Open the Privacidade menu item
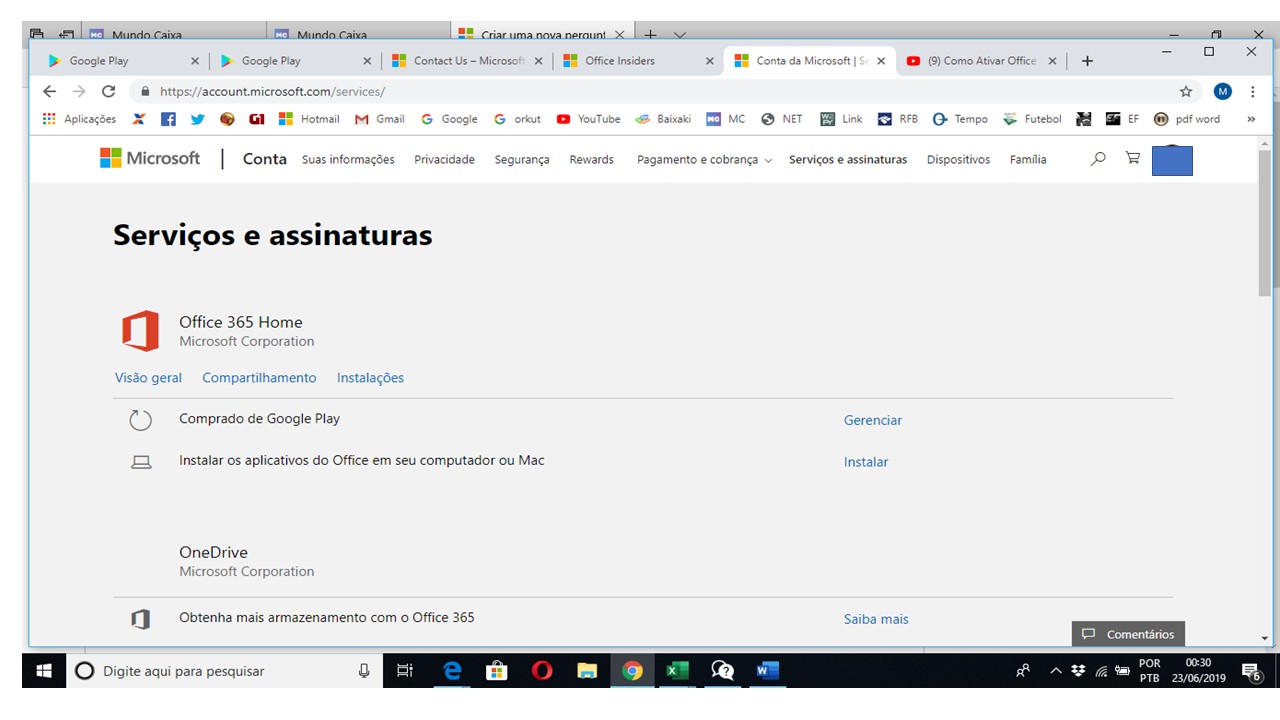The height and width of the screenshot is (720, 1280). tap(444, 159)
